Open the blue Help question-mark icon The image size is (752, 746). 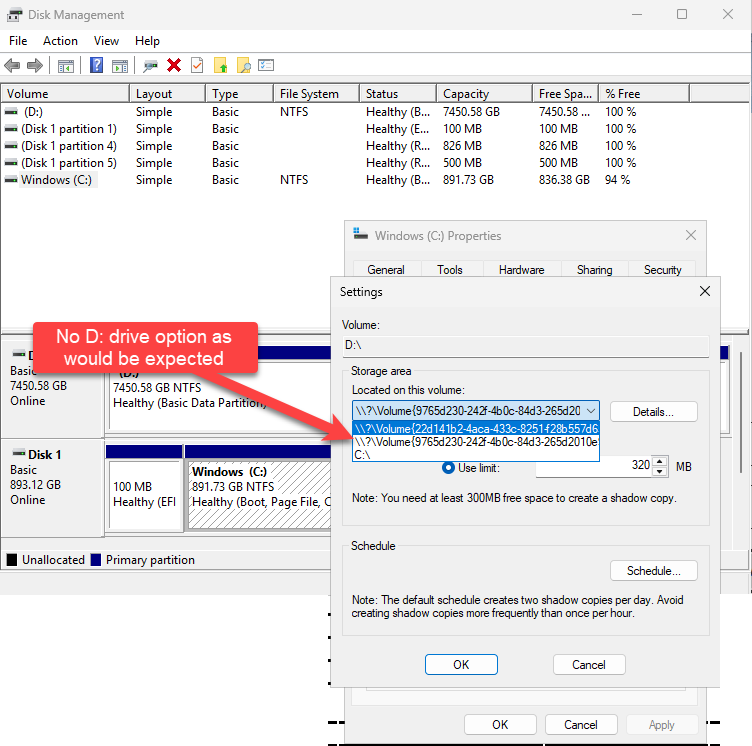click(x=96, y=65)
